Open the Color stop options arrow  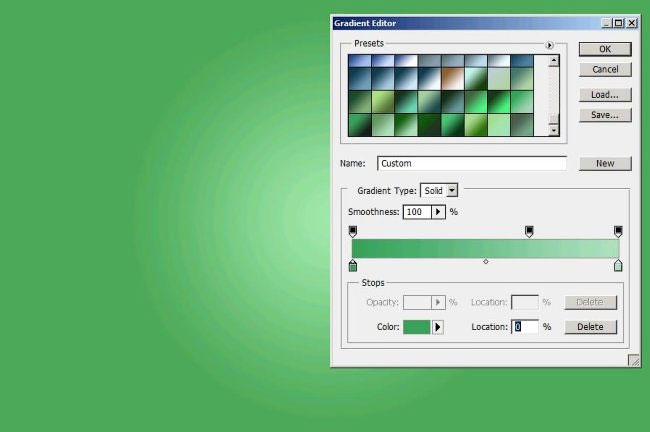click(x=438, y=327)
